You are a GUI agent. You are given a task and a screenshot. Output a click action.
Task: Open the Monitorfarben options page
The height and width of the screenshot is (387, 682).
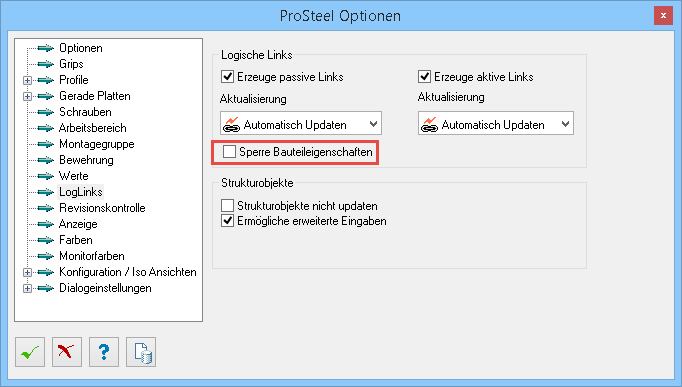pos(92,256)
